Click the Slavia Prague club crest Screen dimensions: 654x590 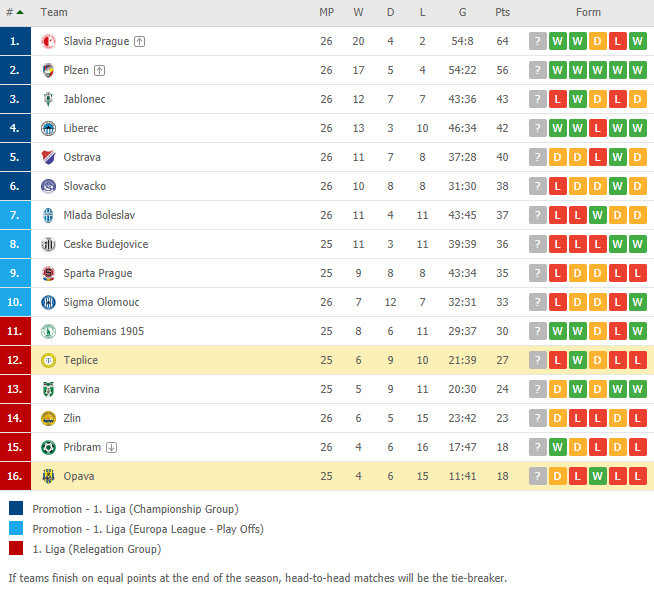[x=48, y=41]
